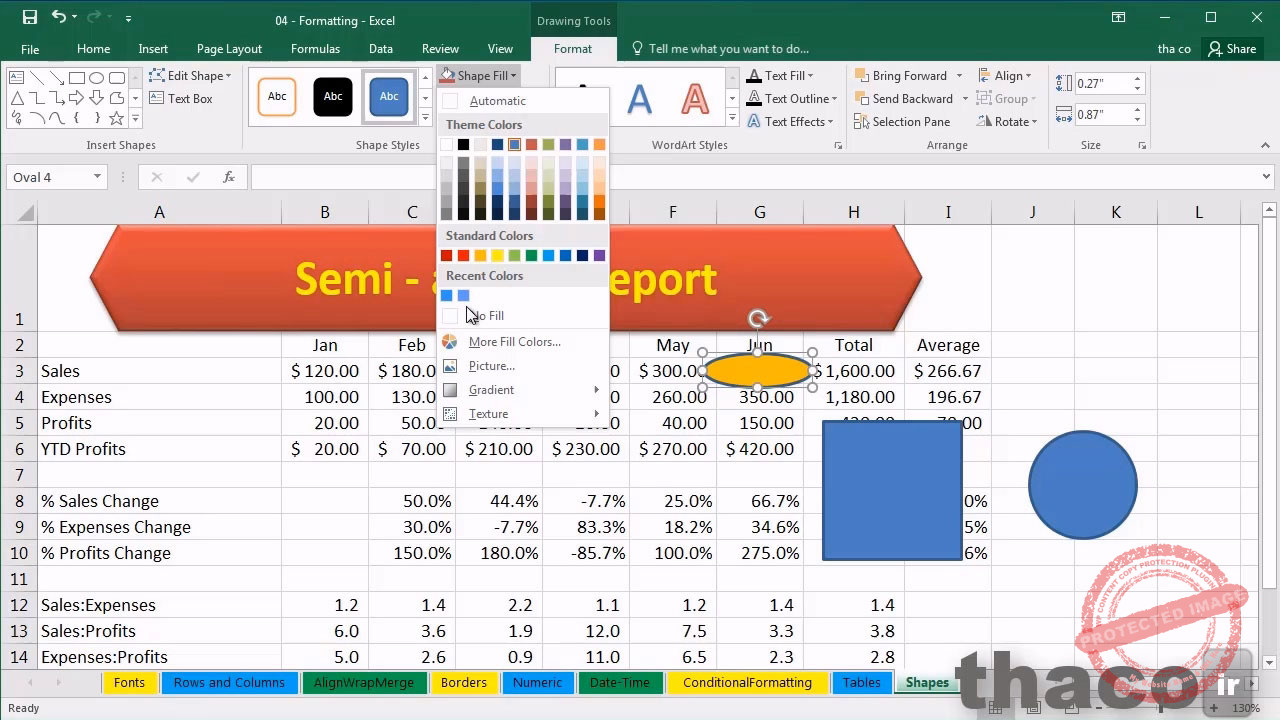Click Send Backward button
Viewport: 1280px width, 720px height.
903,99
